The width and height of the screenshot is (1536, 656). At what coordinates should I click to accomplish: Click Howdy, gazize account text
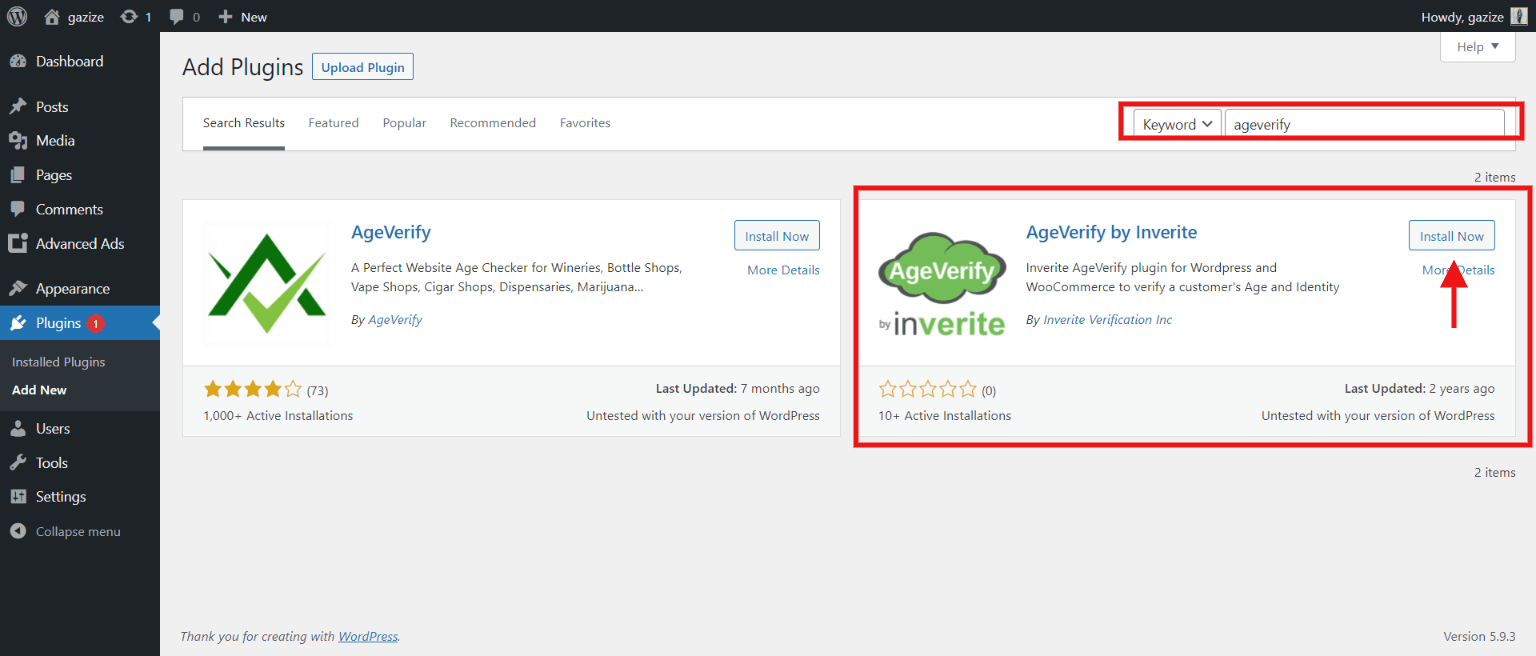[x=1462, y=16]
